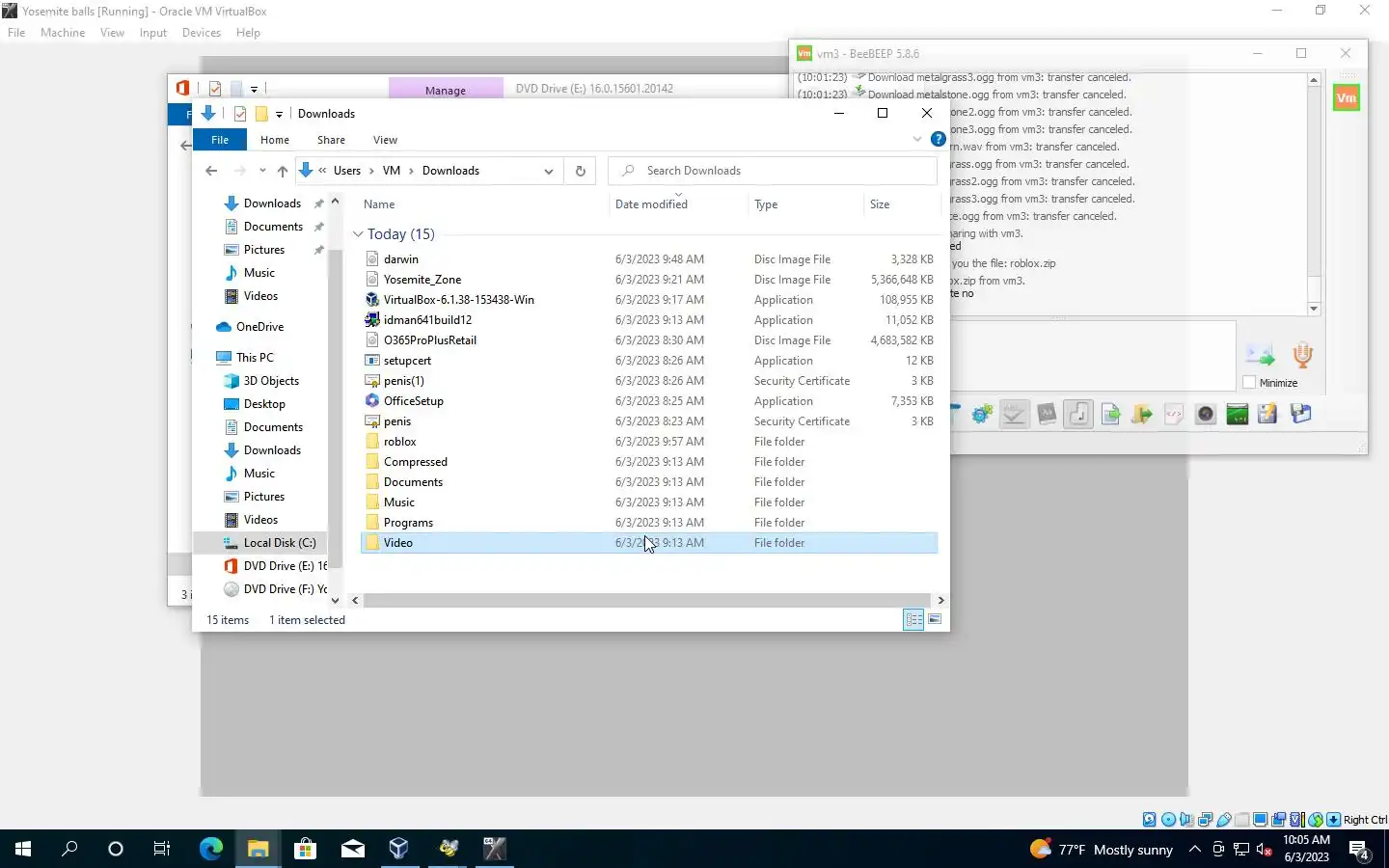Viewport: 1389px width, 868px height.
Task: Expand the breadcrumb arrow after VM
Action: click(412, 171)
